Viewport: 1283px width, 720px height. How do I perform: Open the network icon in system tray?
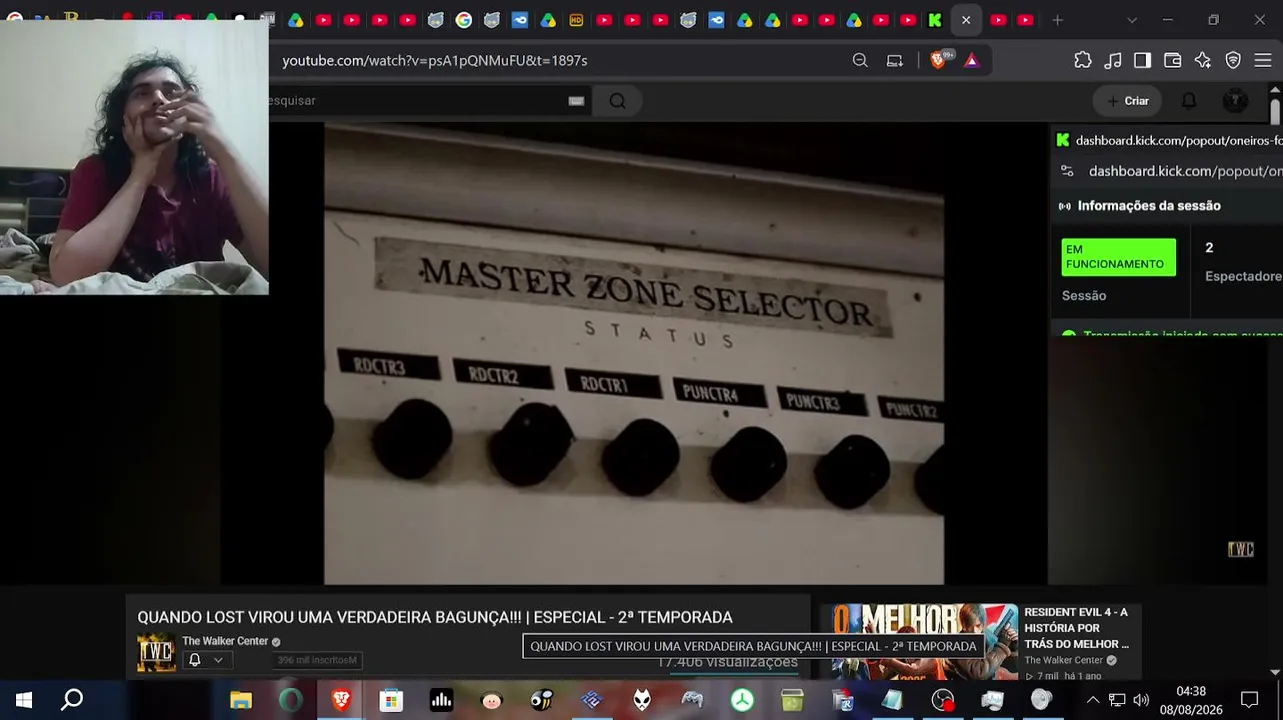click(1117, 700)
